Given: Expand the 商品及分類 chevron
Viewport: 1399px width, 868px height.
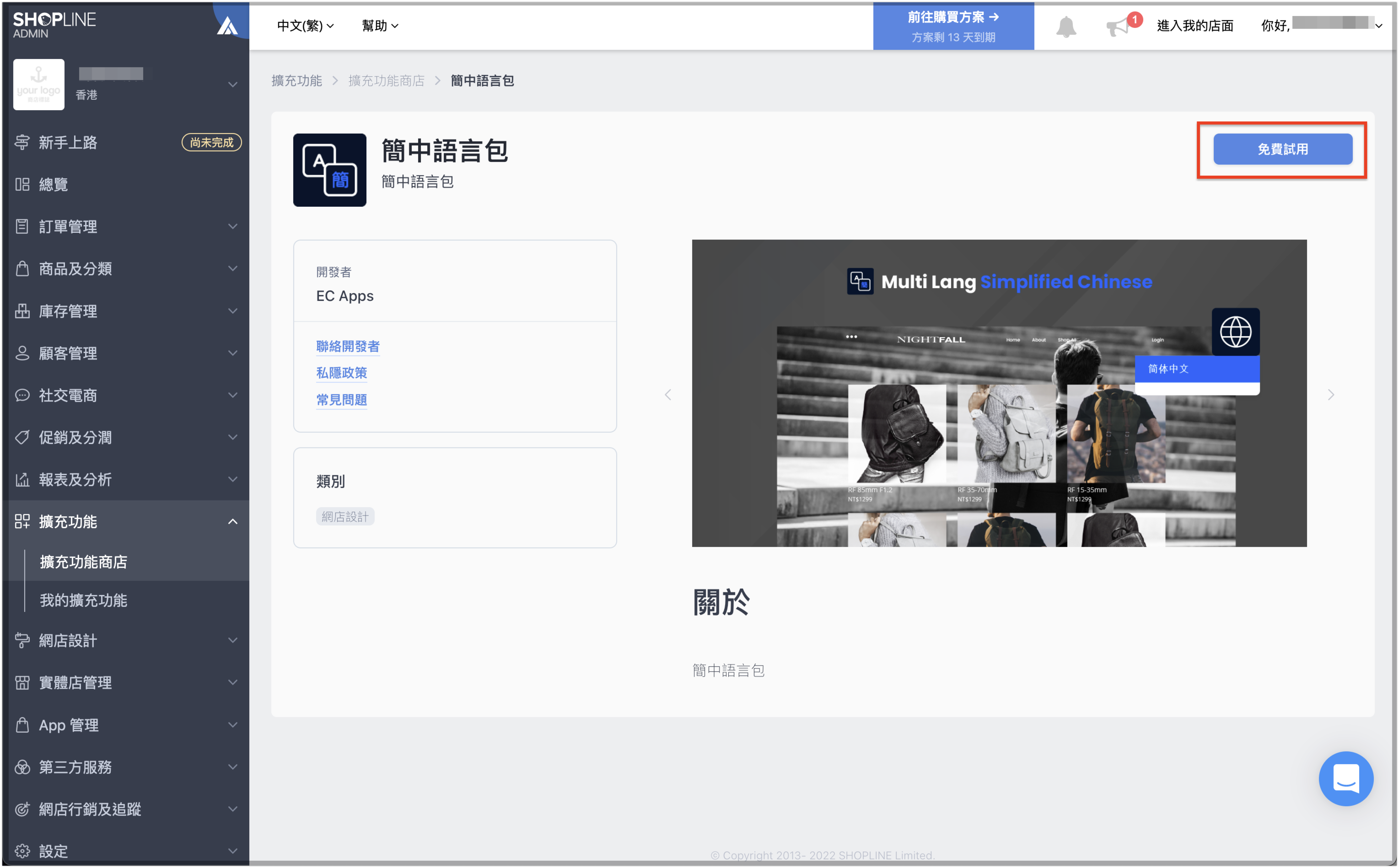Looking at the screenshot, I should coord(233,268).
